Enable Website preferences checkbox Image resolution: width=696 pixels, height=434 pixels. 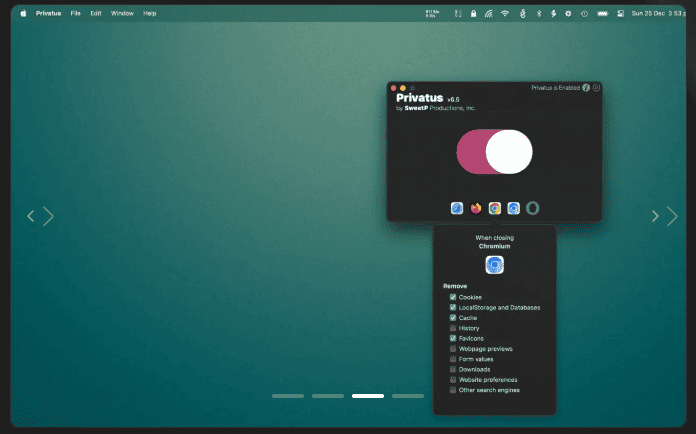453,380
